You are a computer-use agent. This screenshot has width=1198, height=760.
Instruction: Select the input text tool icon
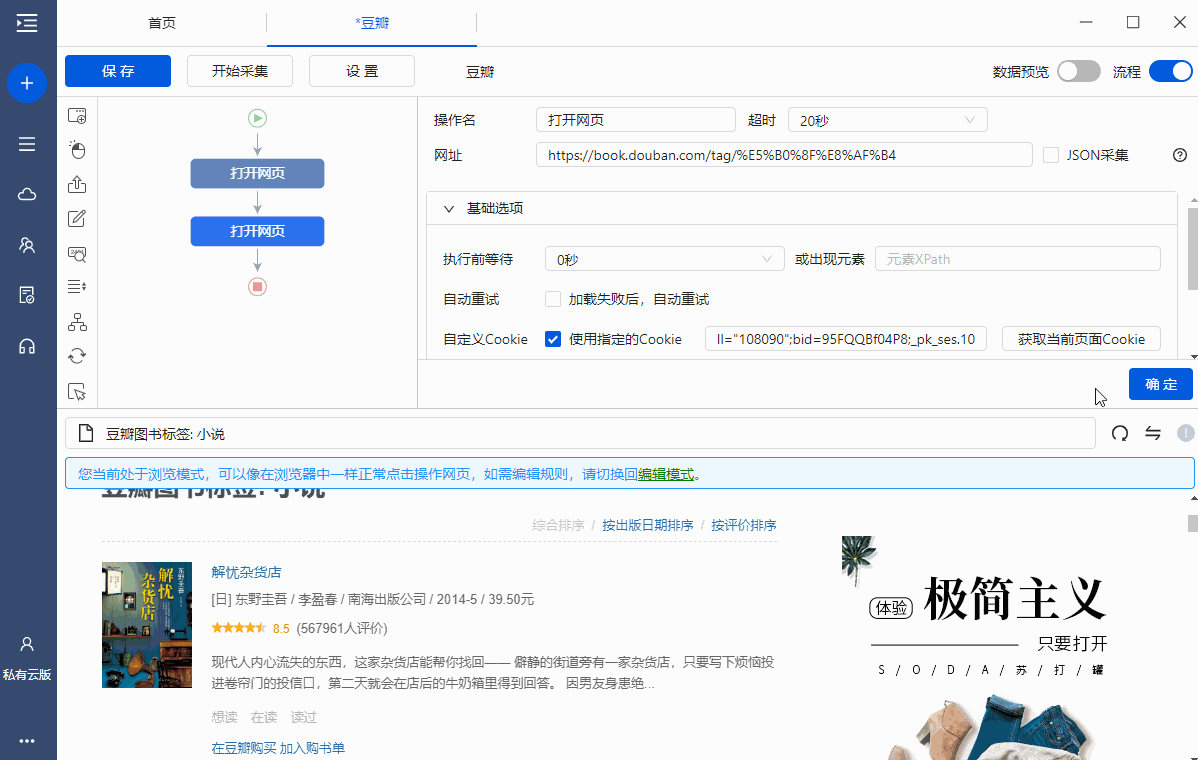[77, 219]
